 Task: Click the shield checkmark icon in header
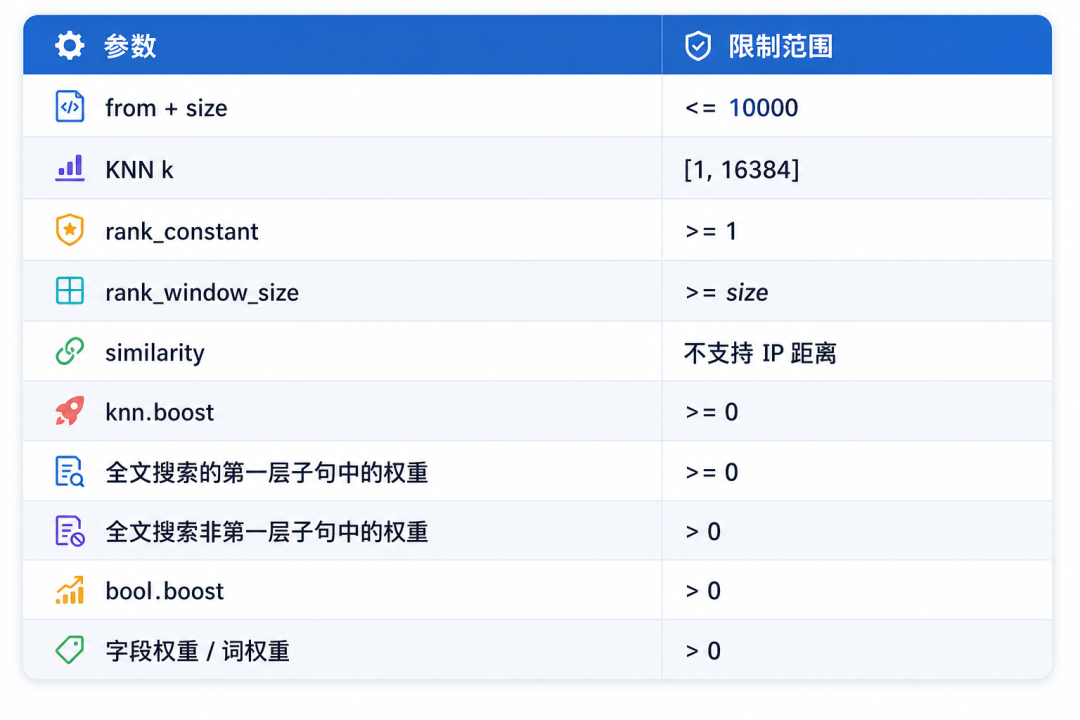(698, 46)
